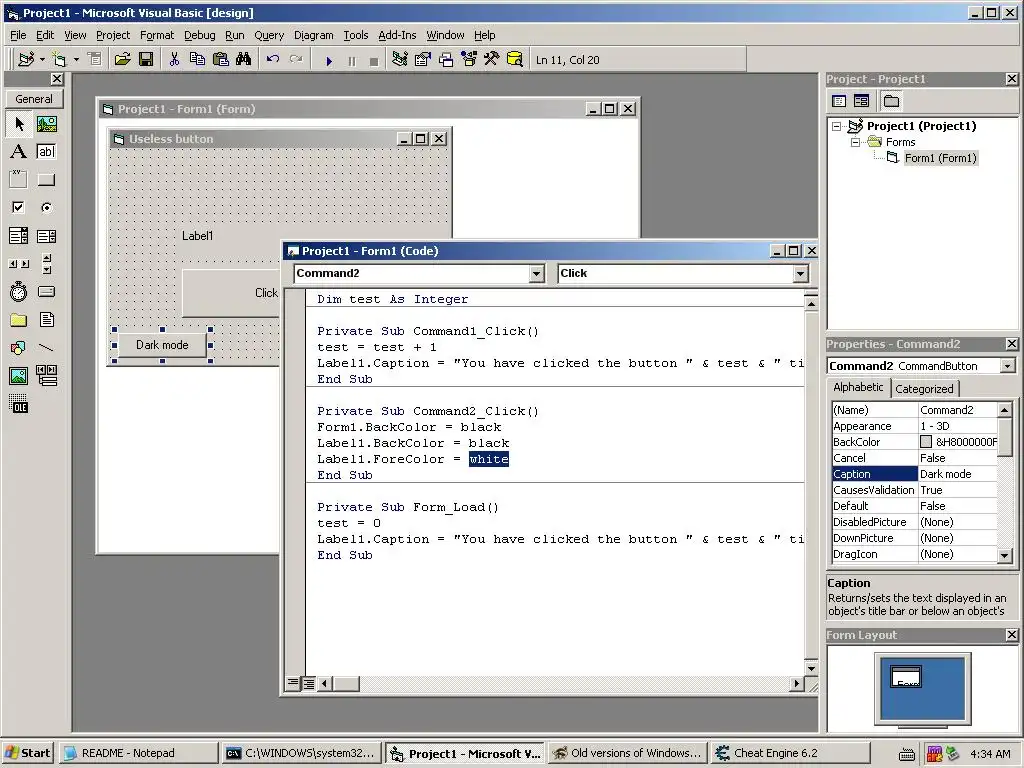
Task: Select the horizontal scrollbar tool
Action: 19,264
